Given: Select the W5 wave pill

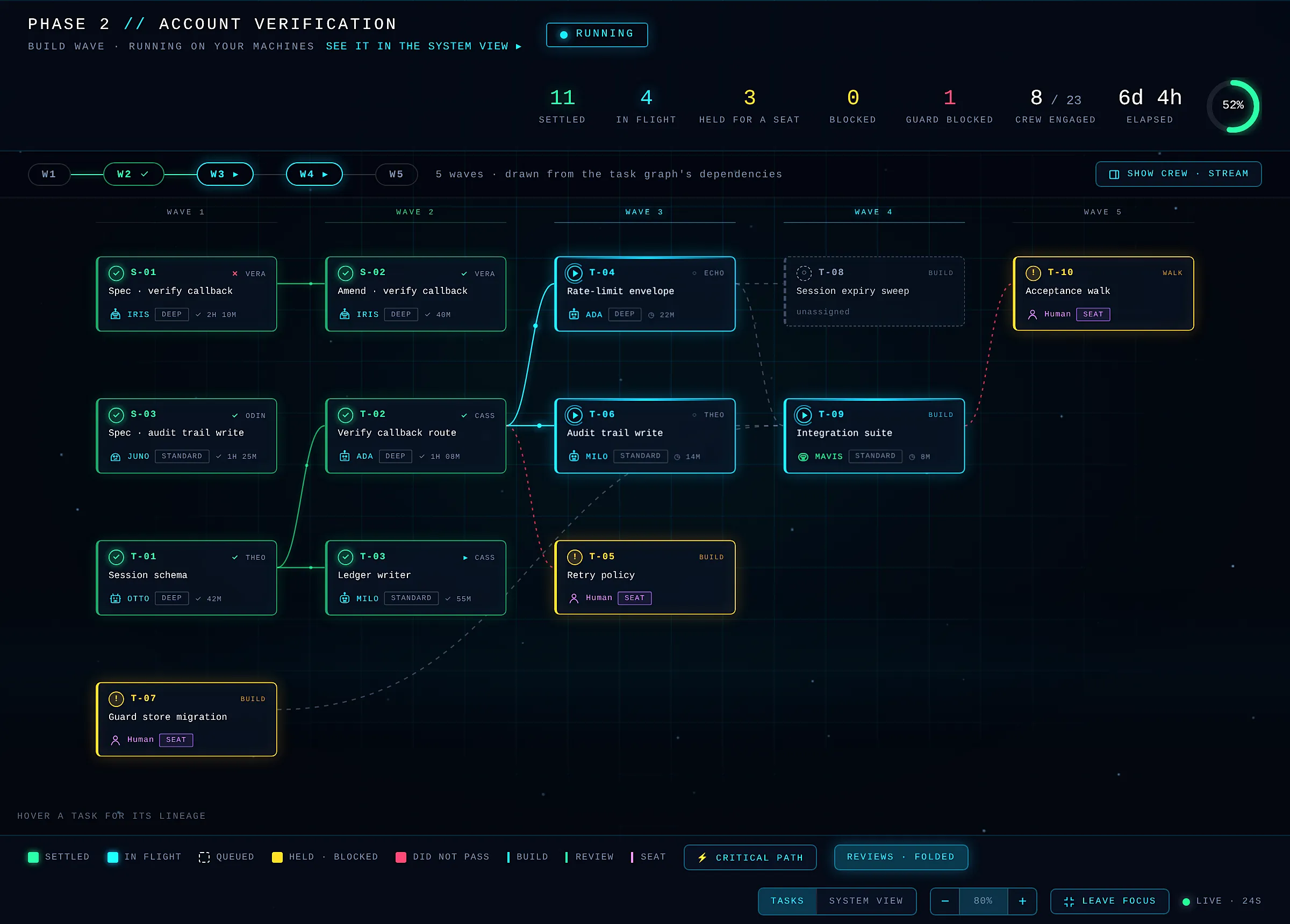Looking at the screenshot, I should 397,174.
